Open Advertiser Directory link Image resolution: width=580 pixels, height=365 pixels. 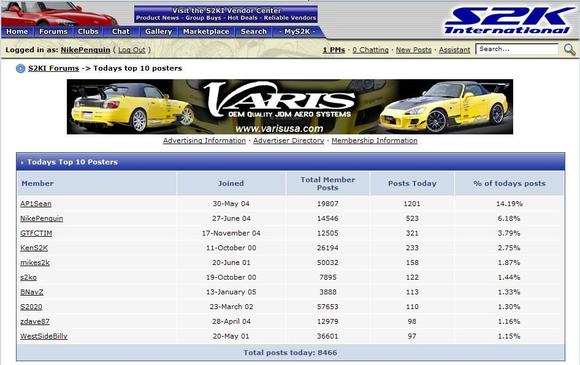[x=289, y=141]
